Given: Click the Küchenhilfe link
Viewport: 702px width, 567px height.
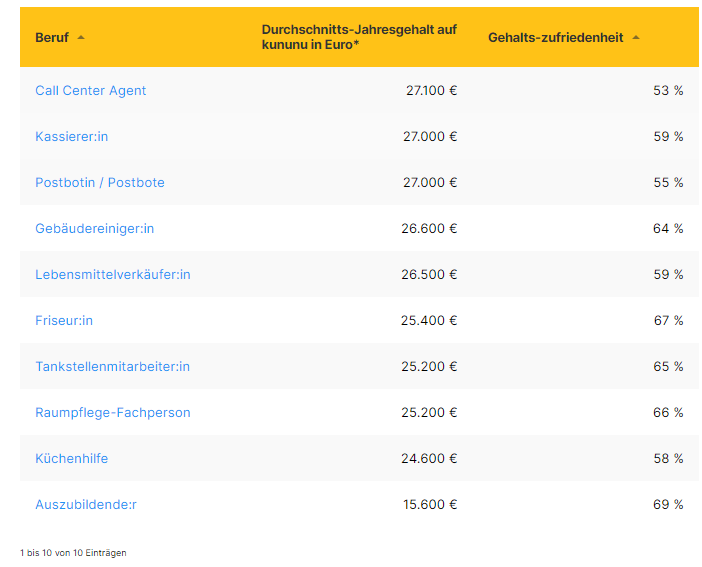Looking at the screenshot, I should coord(72,459).
